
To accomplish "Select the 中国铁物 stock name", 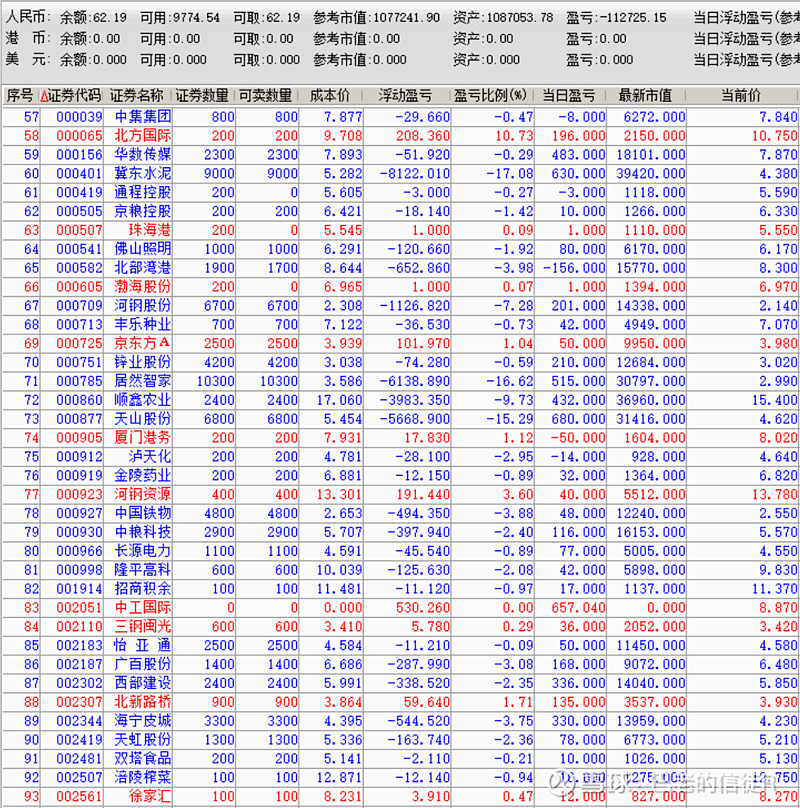I will pos(143,513).
